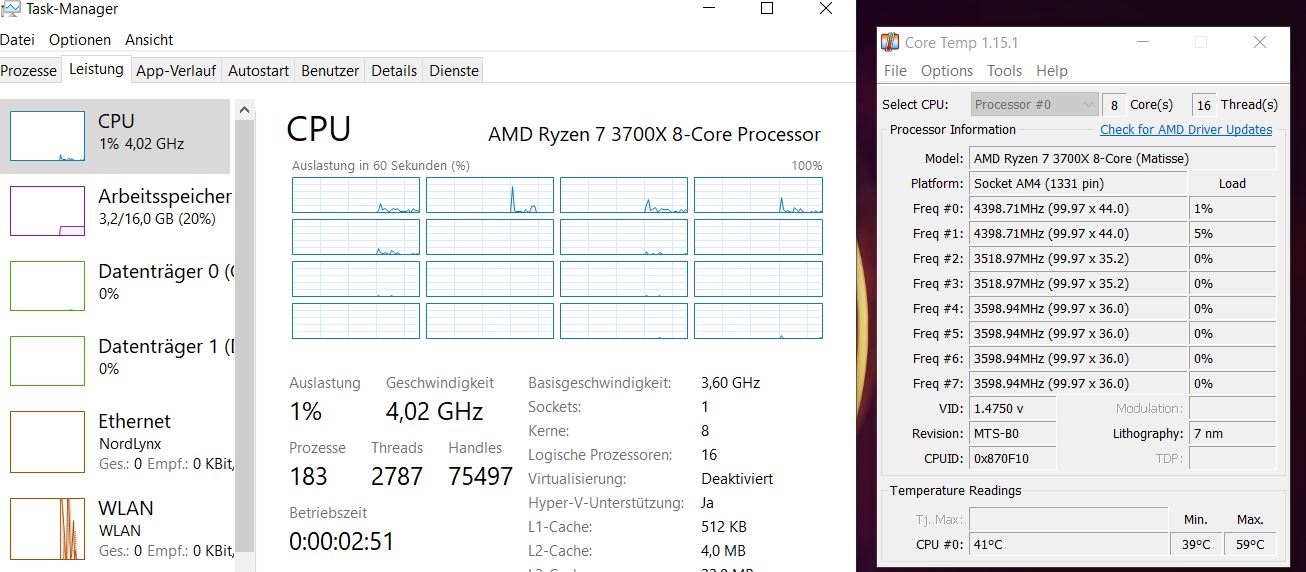Select the Arbeitsspeicher graph thumbnail

[47, 211]
